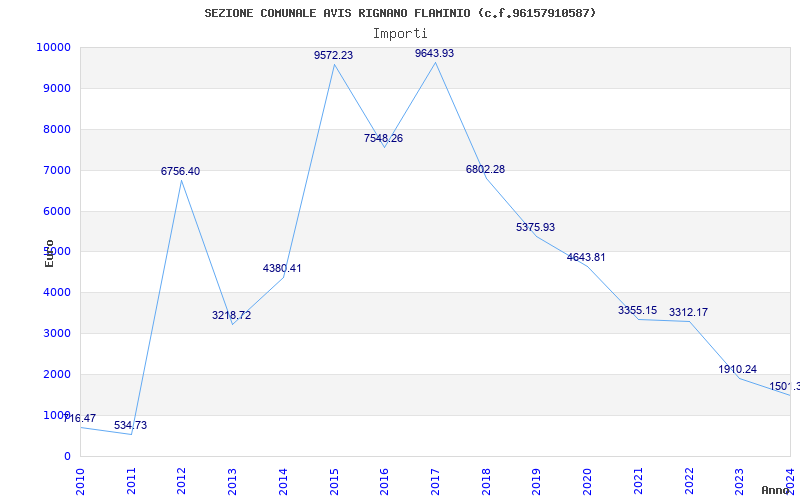The width and height of the screenshot is (800, 500).
Task: Select the data label 6756.40
Action: click(181, 171)
